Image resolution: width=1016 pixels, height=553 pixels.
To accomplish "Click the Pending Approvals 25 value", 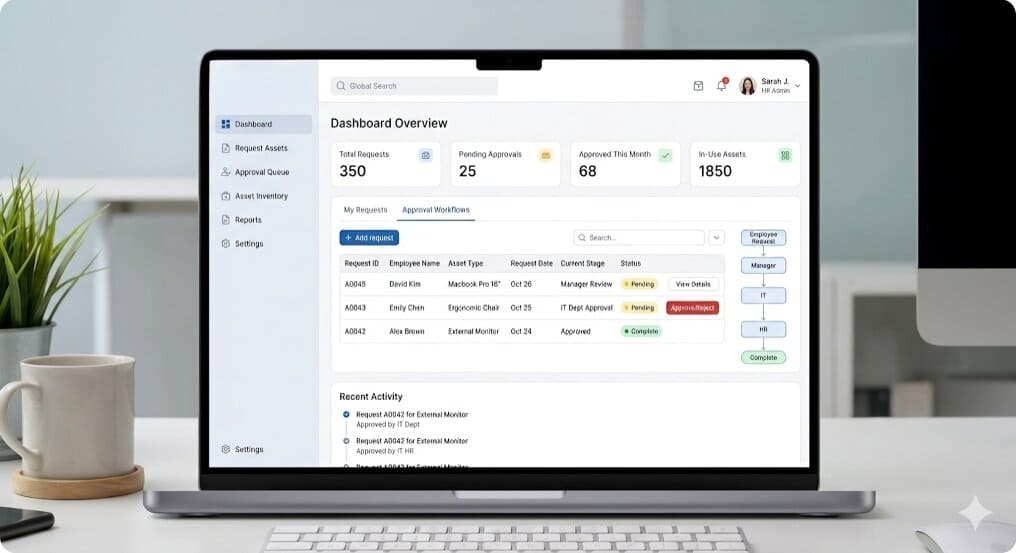I will click(467, 171).
